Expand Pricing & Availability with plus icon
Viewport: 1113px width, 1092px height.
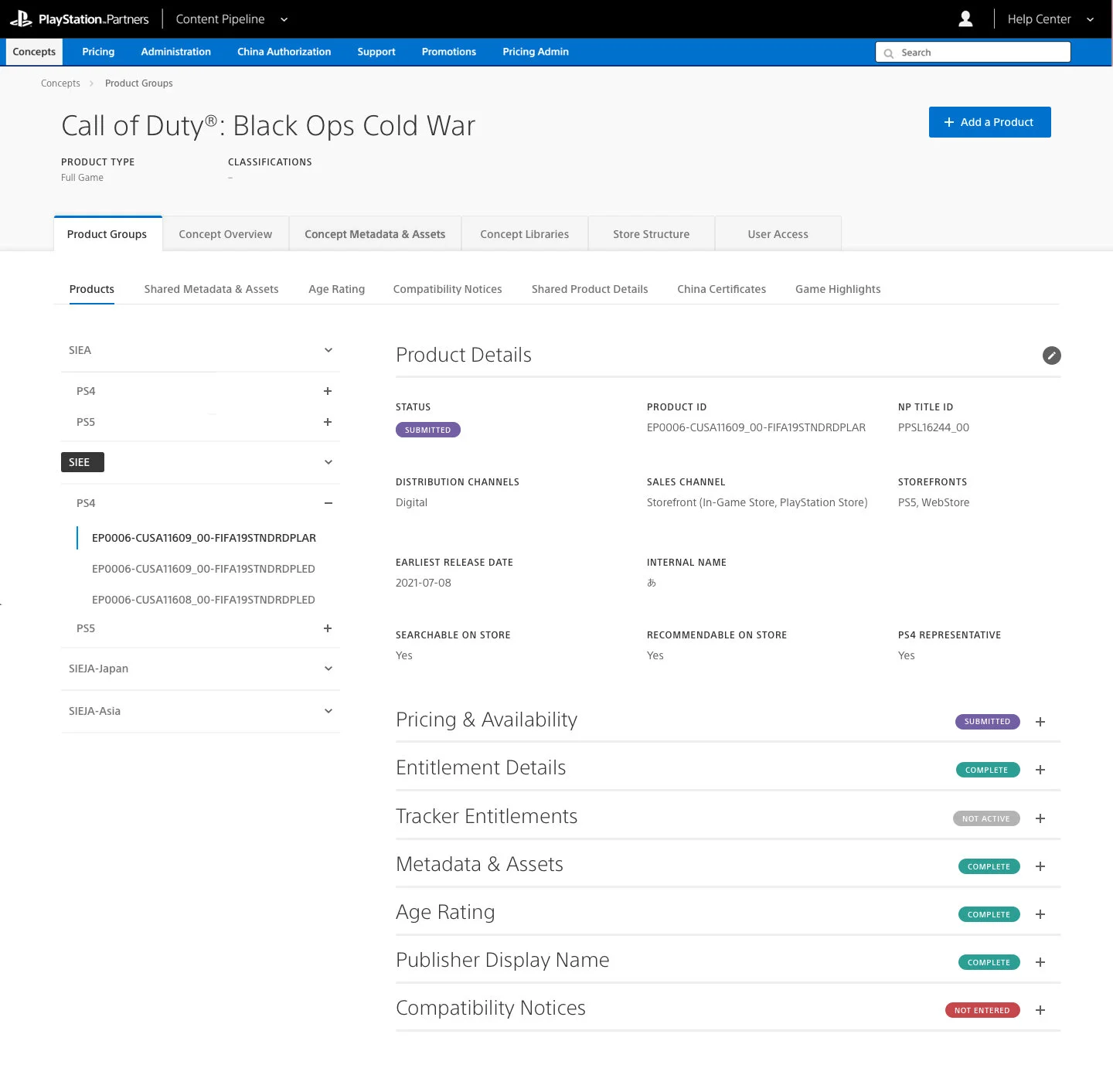click(x=1040, y=722)
